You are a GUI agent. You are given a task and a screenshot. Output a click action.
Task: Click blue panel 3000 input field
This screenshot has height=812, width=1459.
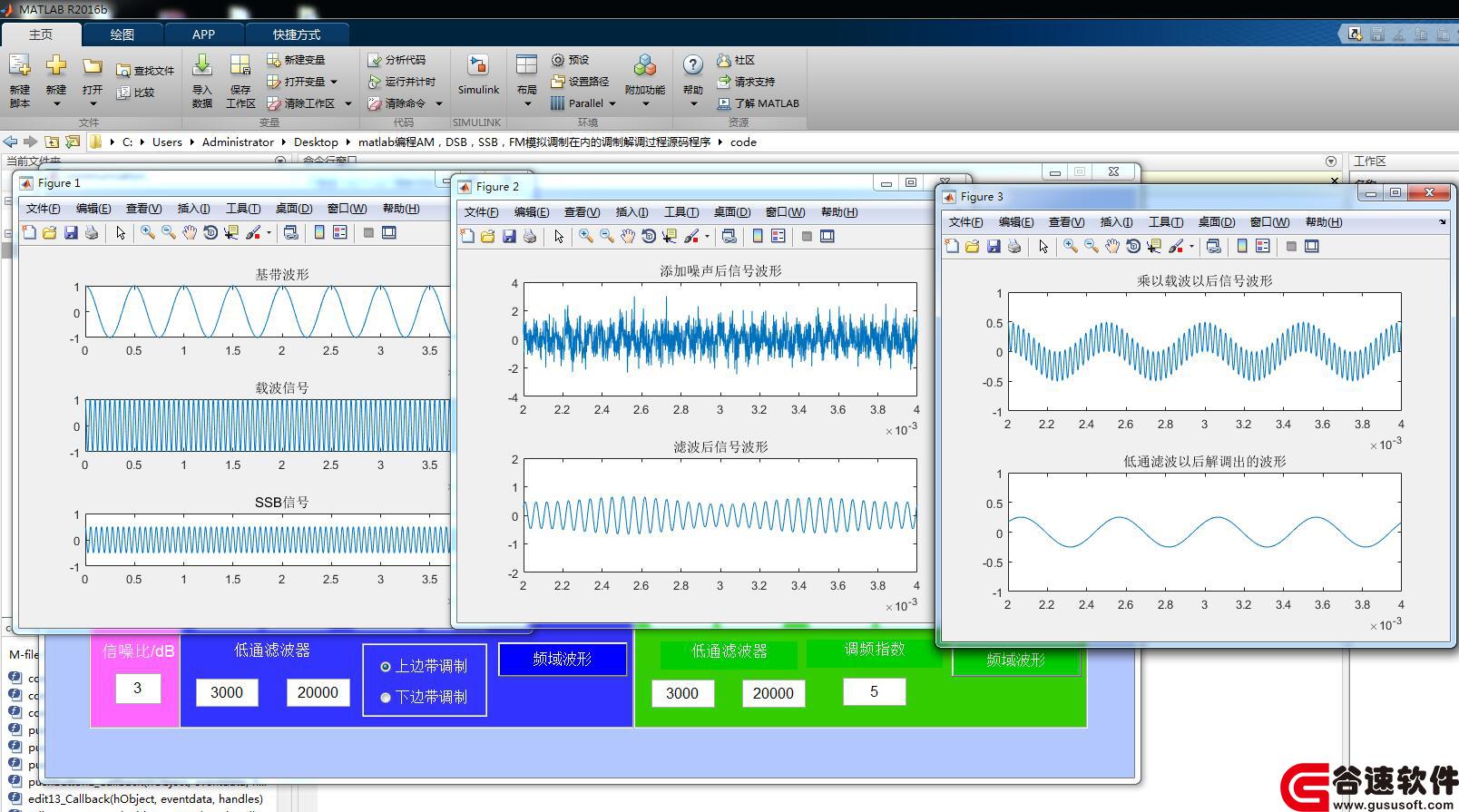point(227,693)
